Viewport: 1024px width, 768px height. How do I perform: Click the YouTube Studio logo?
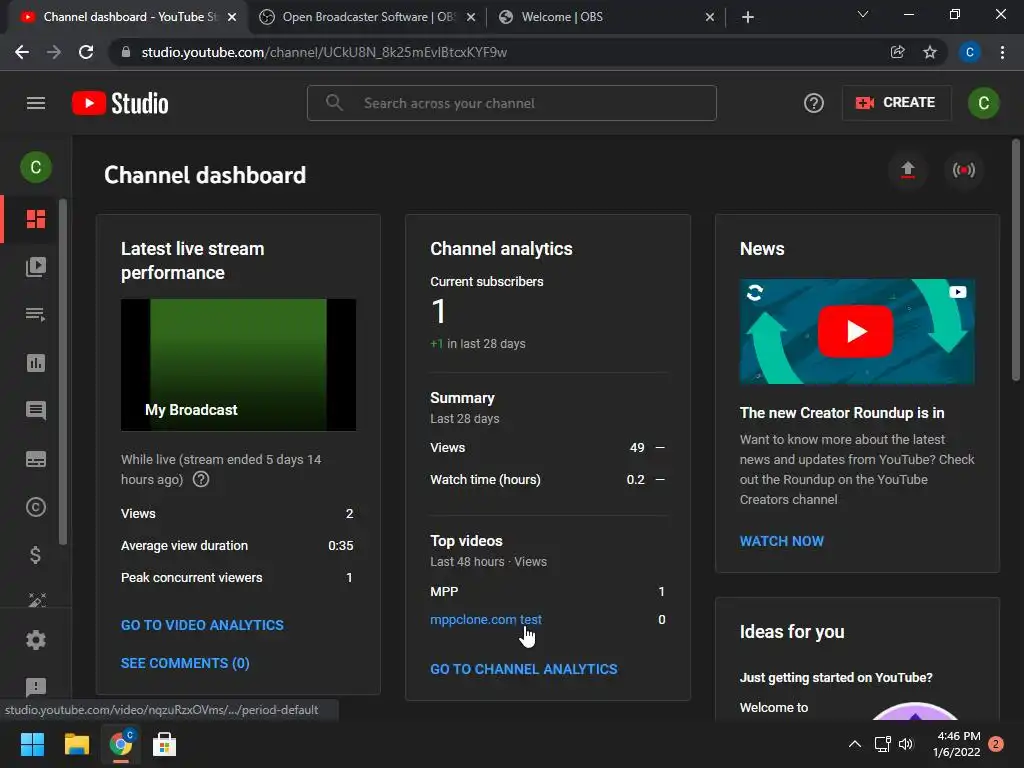click(120, 103)
